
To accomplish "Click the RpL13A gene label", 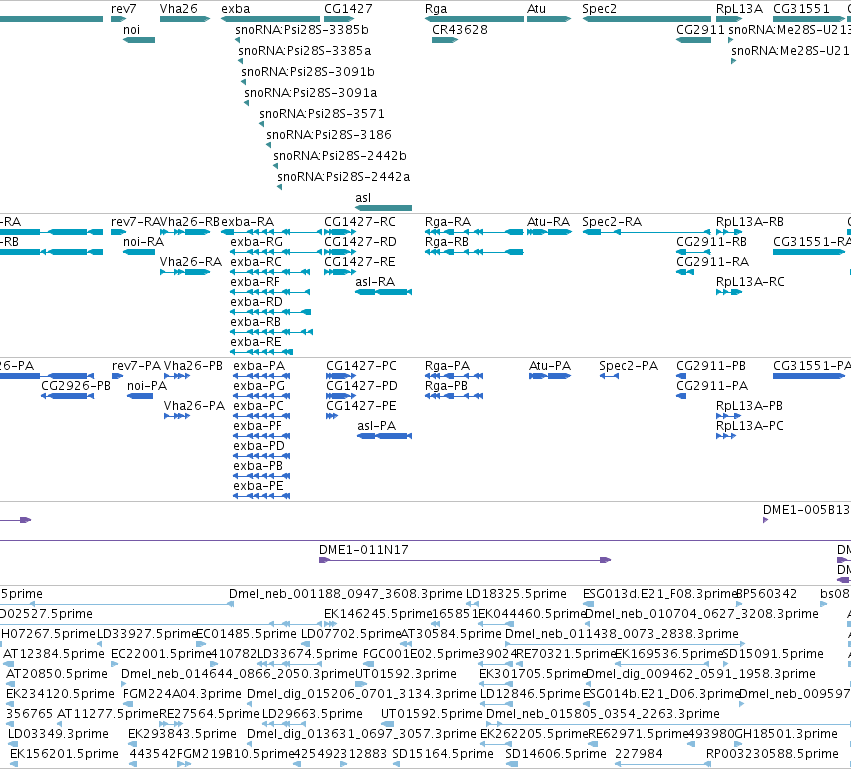I will coord(739,9).
